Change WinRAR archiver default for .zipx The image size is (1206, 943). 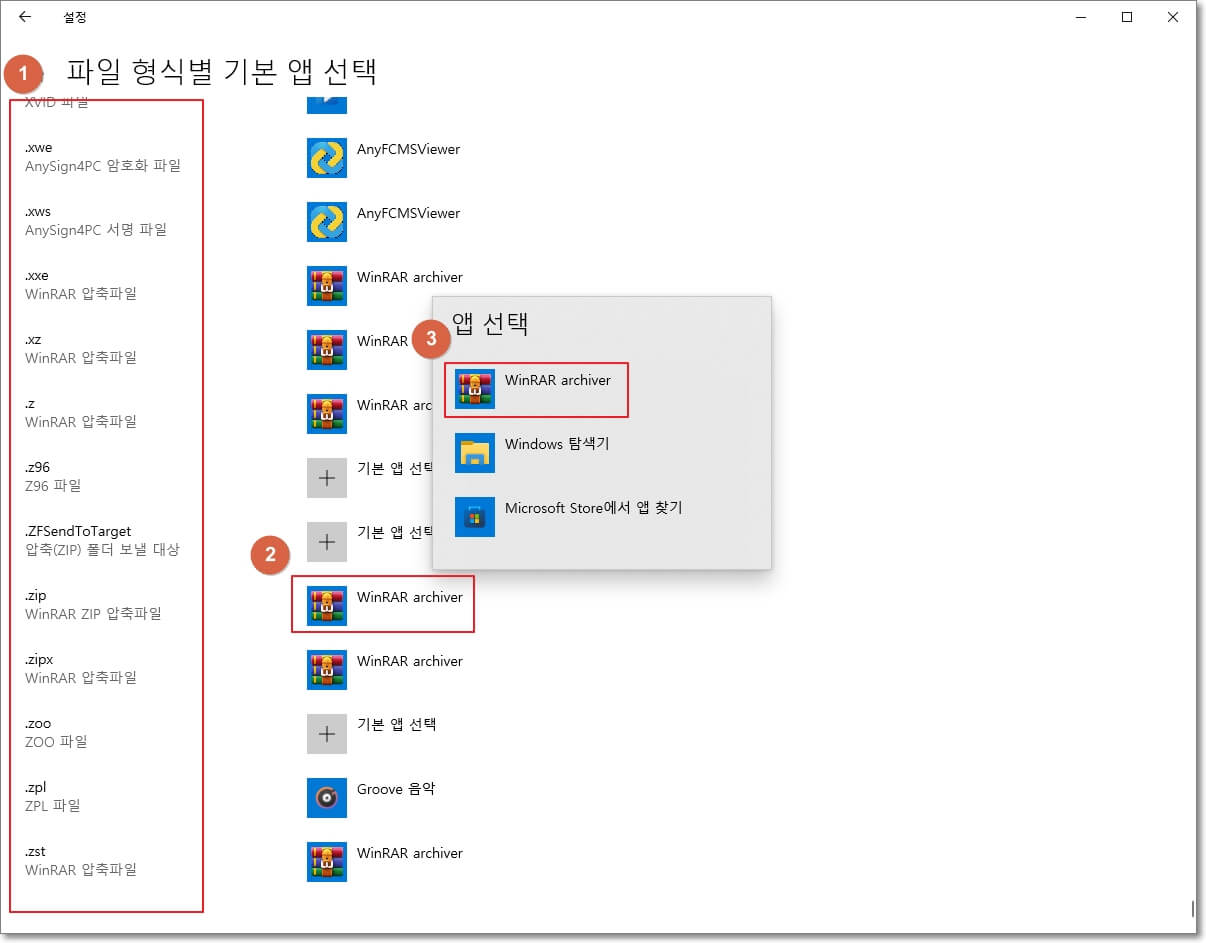click(410, 661)
